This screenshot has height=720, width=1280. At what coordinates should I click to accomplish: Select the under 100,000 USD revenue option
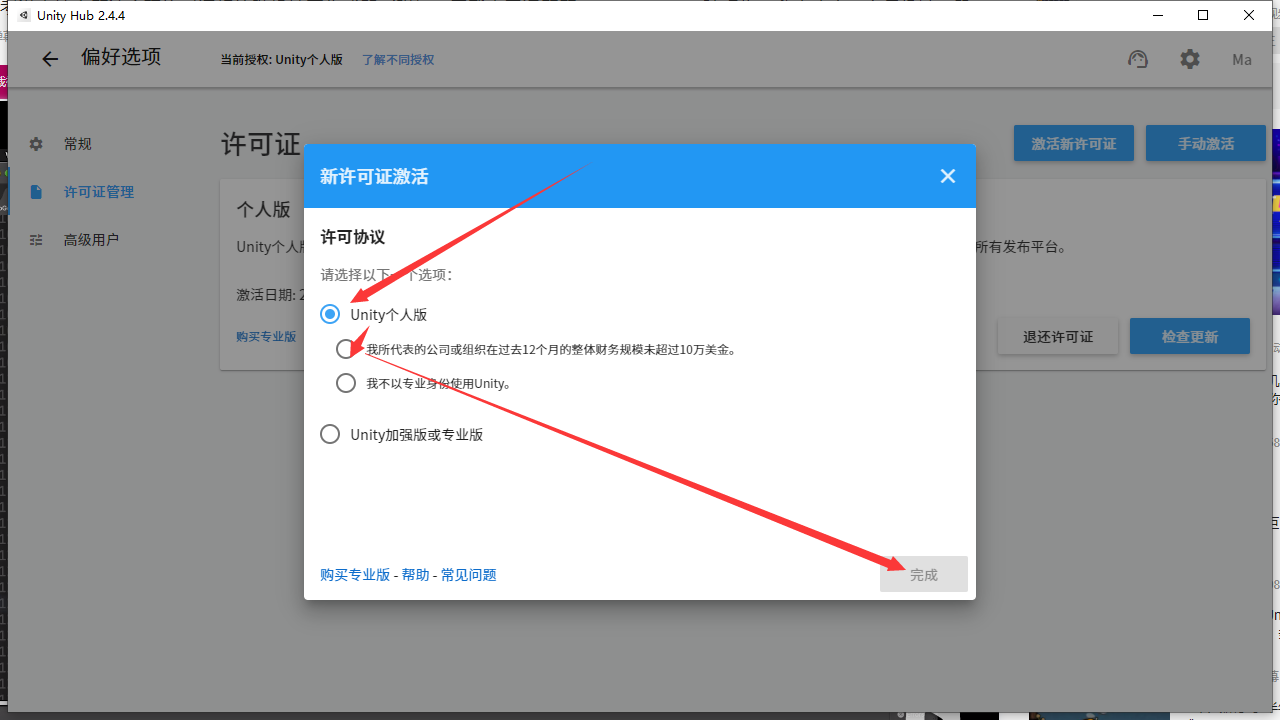click(346, 348)
